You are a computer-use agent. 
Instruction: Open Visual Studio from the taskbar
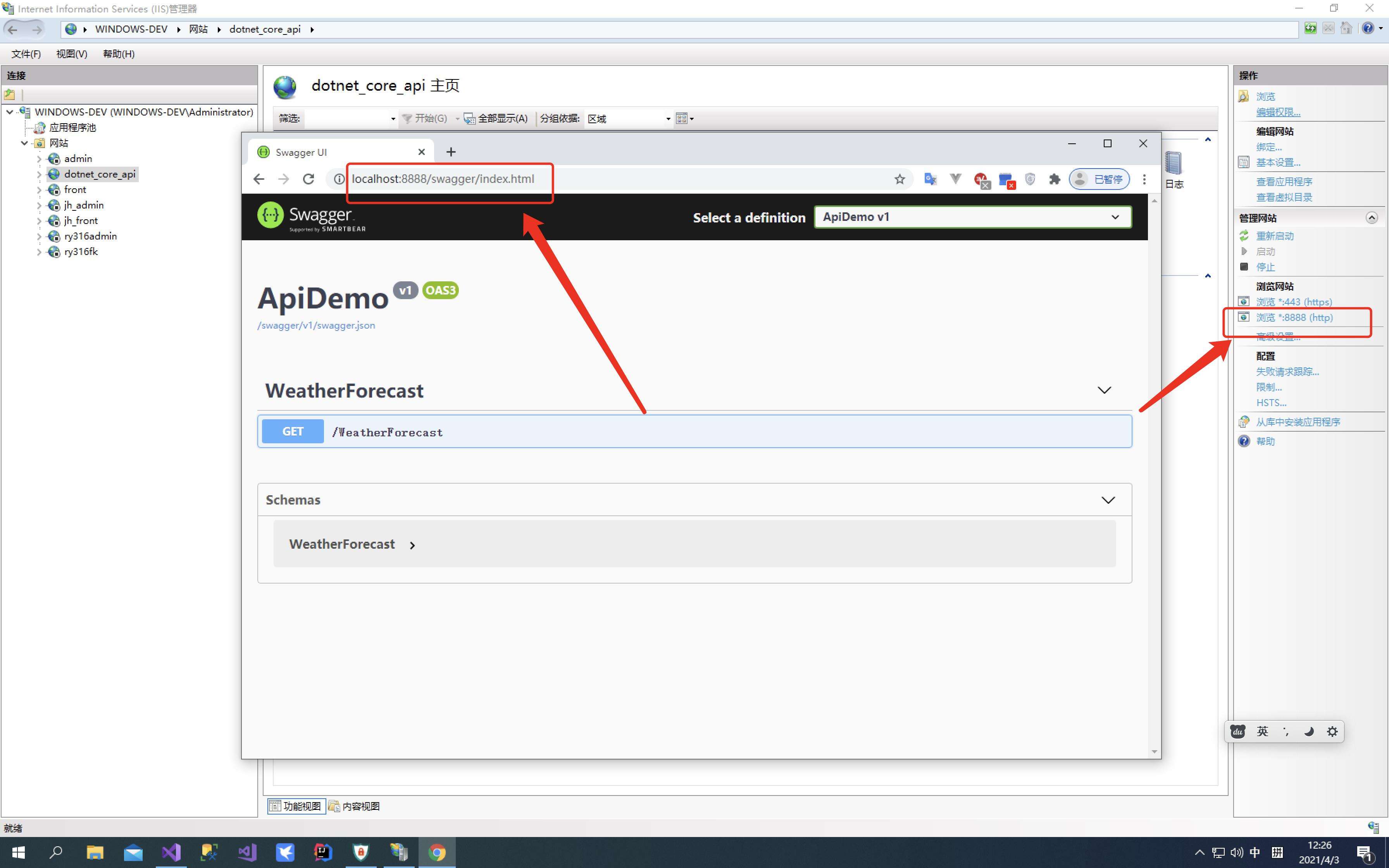(171, 852)
